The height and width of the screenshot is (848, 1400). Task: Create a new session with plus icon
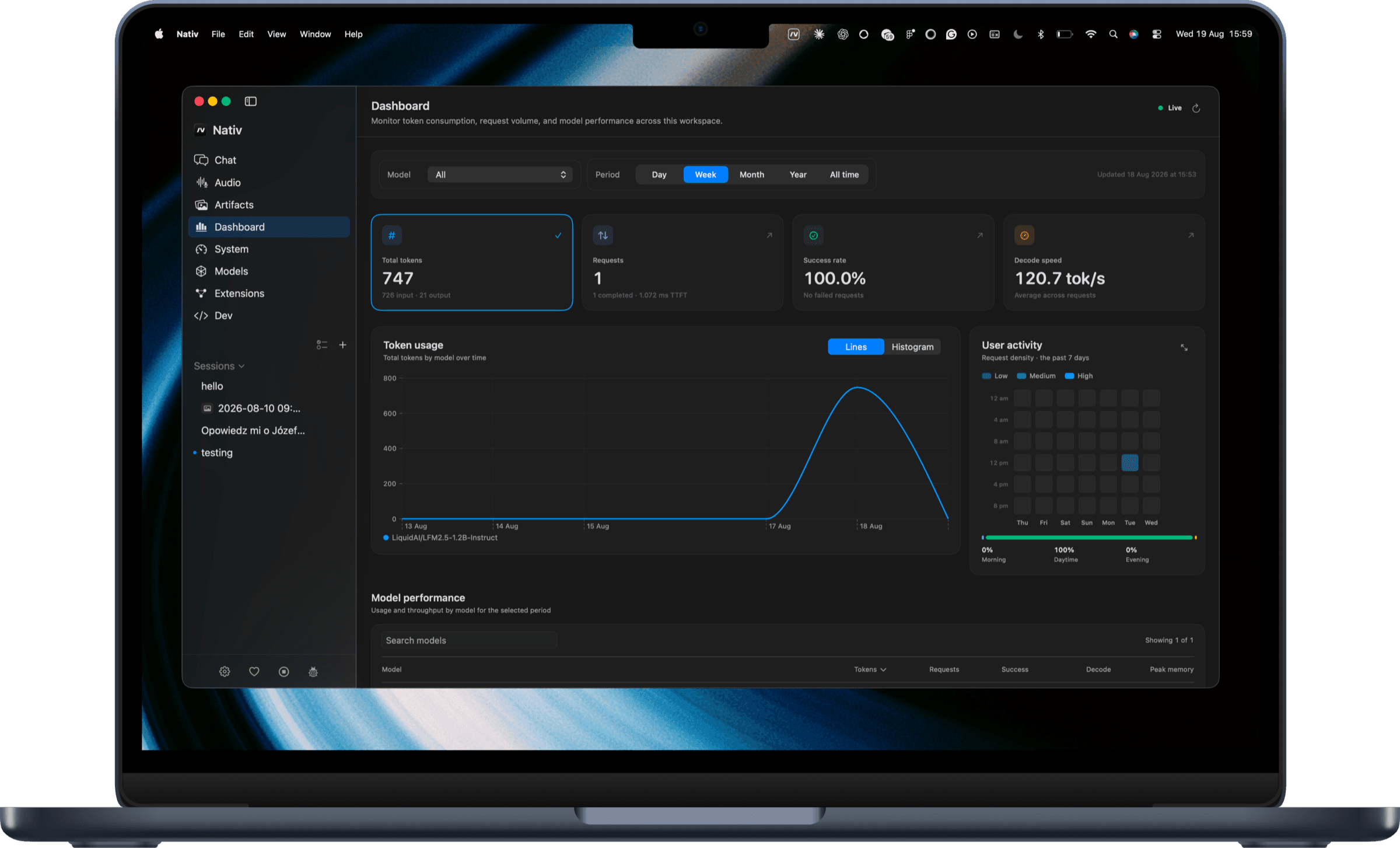(343, 345)
